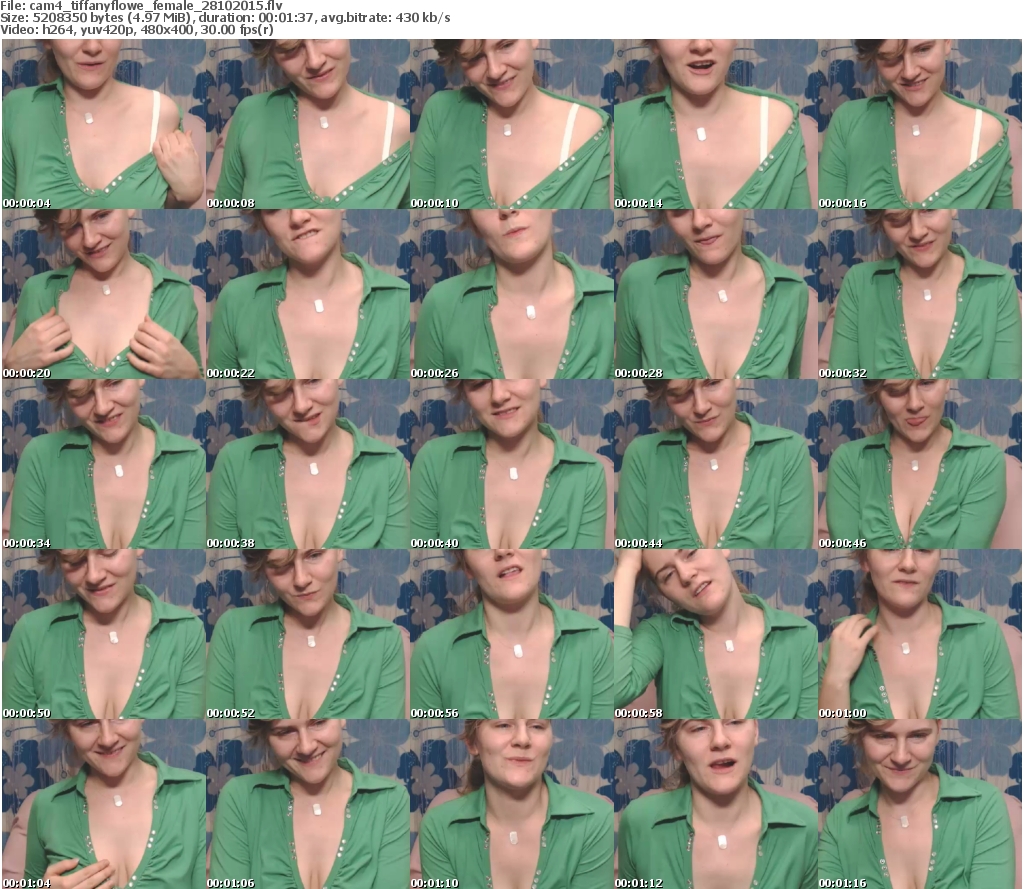Open the thumbnail stamped 00:00:50

(x=104, y=634)
